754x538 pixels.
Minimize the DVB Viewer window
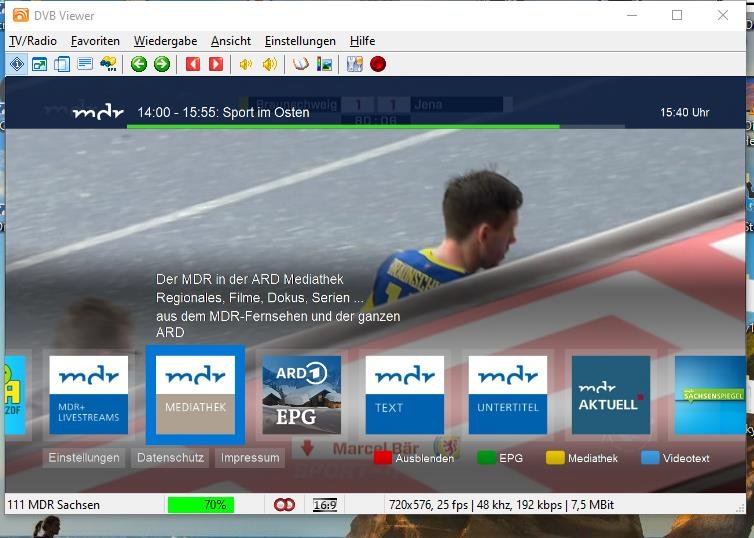(x=632, y=15)
